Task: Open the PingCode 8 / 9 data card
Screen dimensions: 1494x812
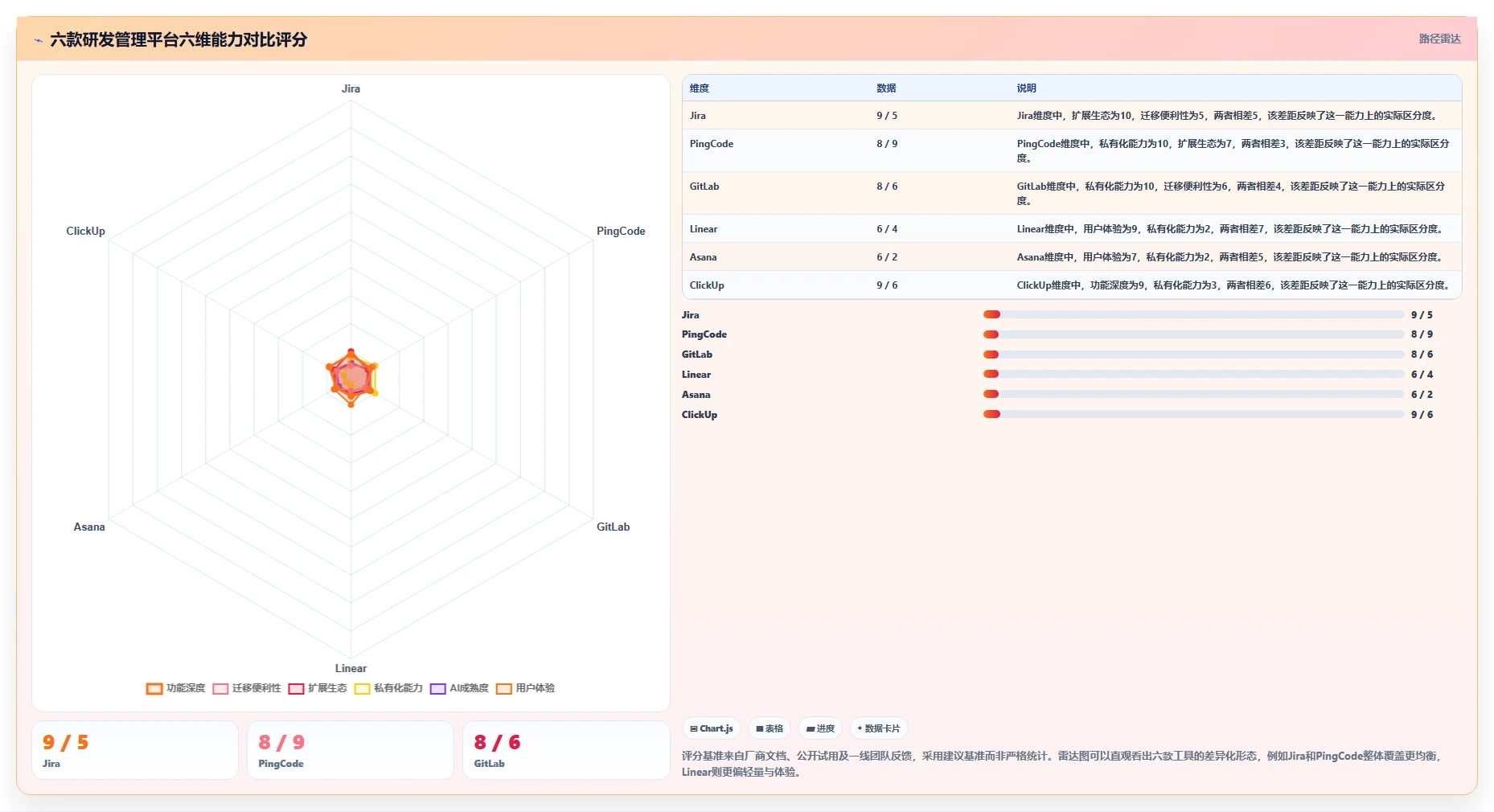Action: [351, 750]
